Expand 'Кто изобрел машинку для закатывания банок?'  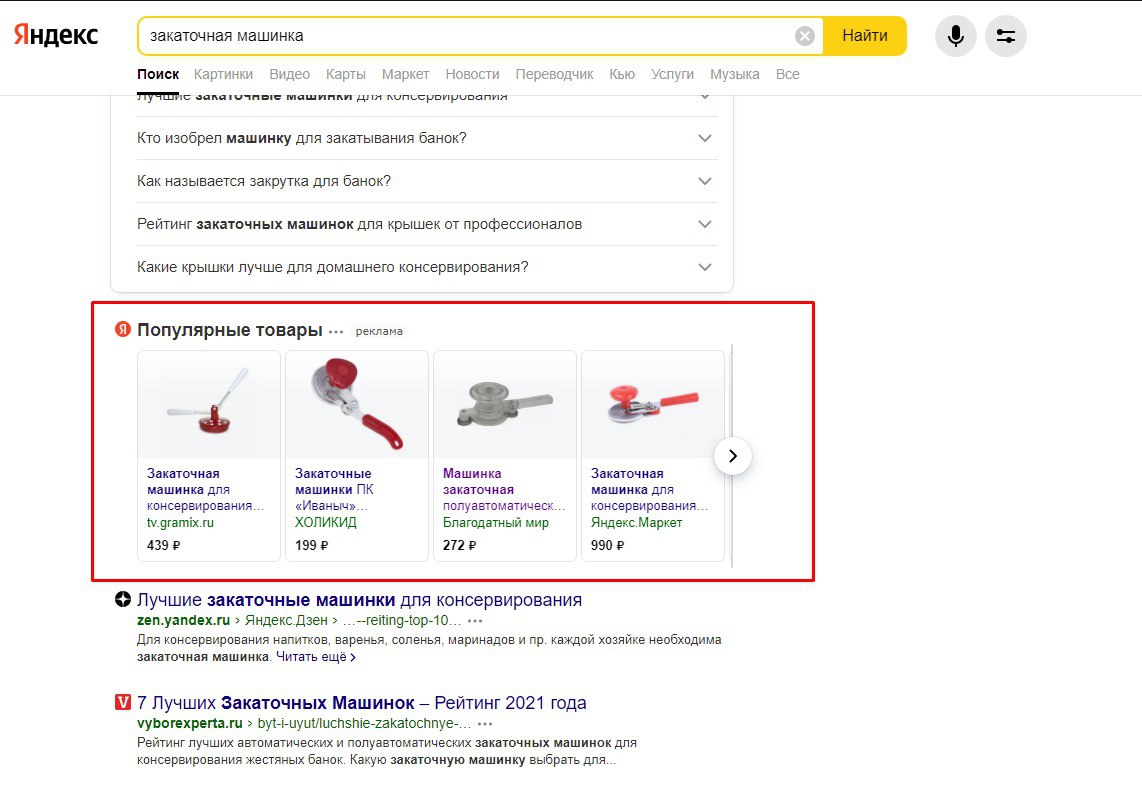428,138
